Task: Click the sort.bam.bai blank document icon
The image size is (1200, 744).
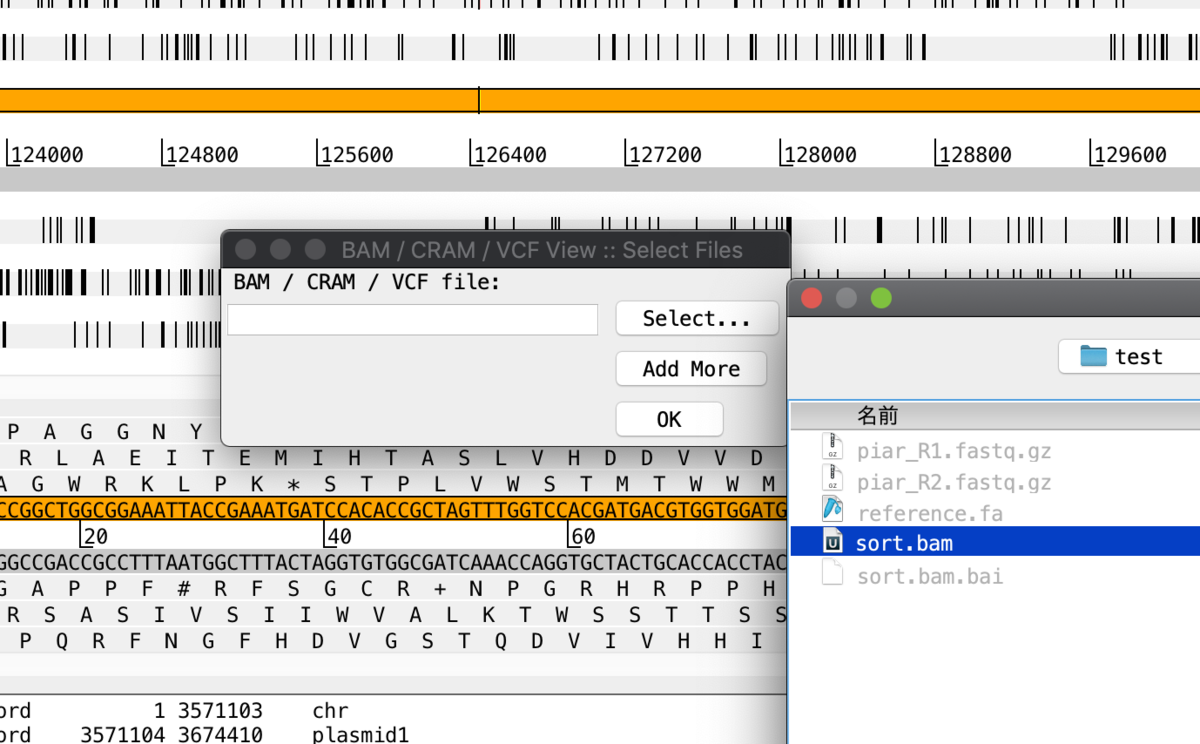Action: click(x=832, y=574)
